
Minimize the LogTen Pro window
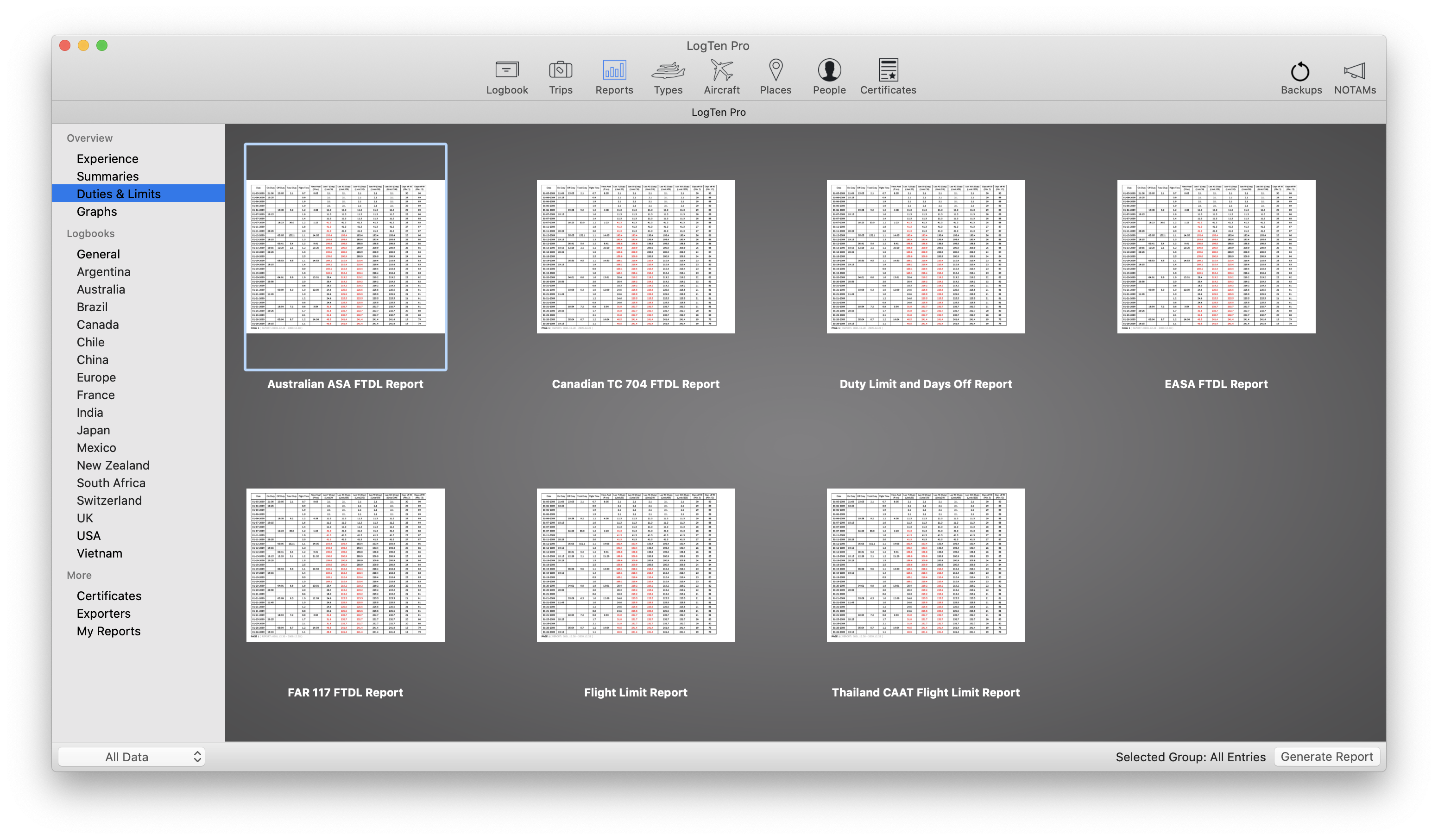(83, 46)
